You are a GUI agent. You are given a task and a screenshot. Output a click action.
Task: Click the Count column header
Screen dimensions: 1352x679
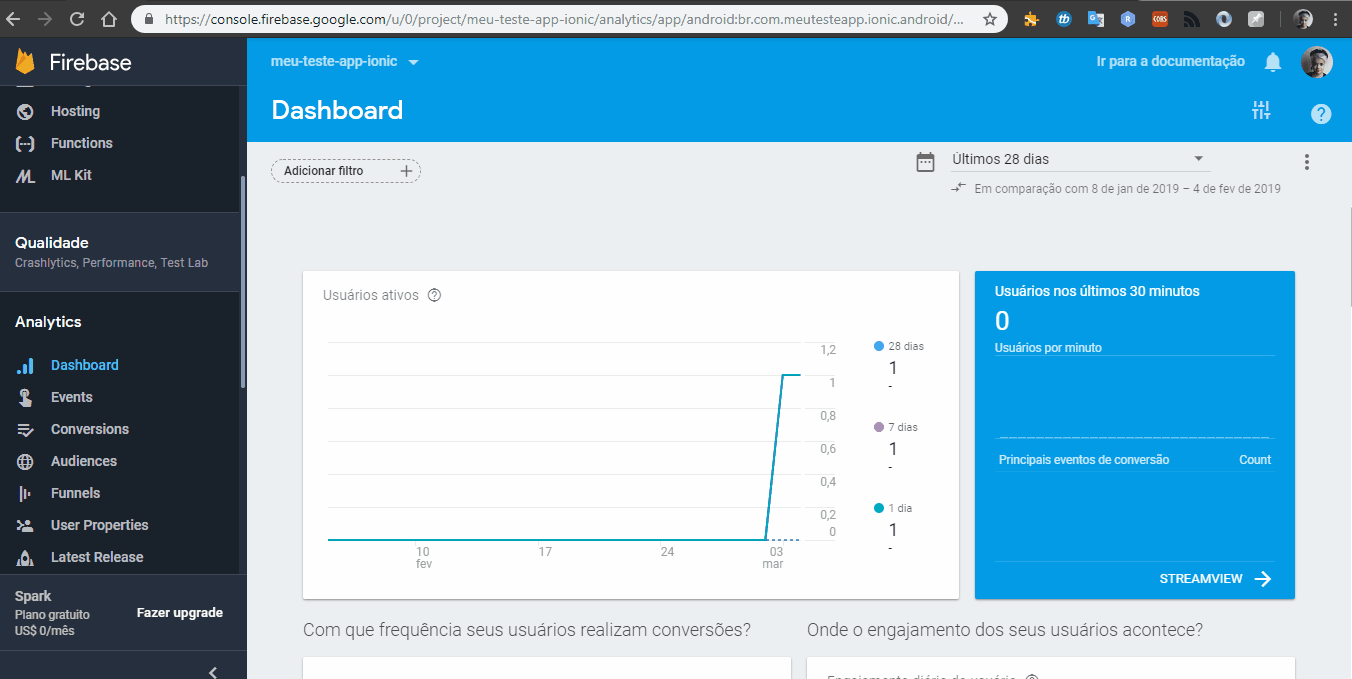pyautogui.click(x=1255, y=460)
